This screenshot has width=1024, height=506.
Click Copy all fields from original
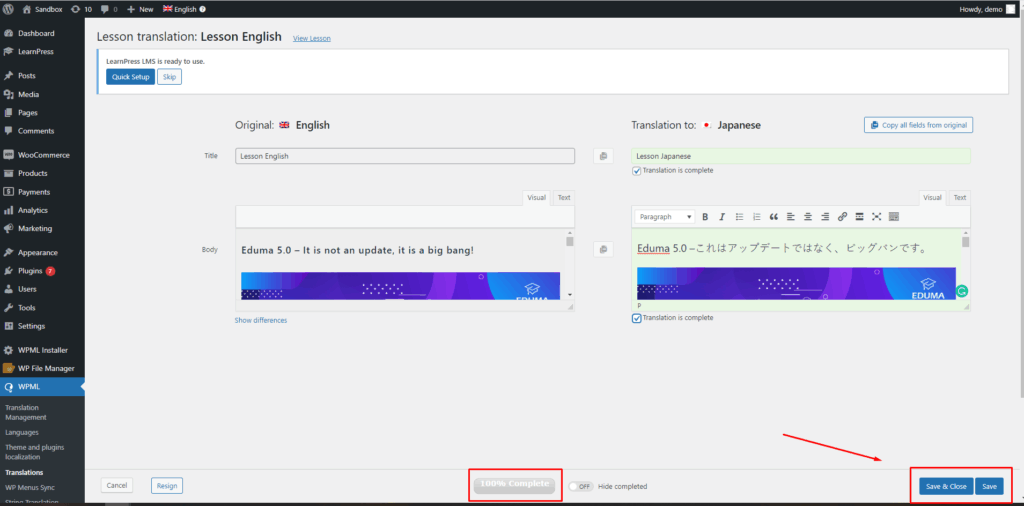pos(918,125)
